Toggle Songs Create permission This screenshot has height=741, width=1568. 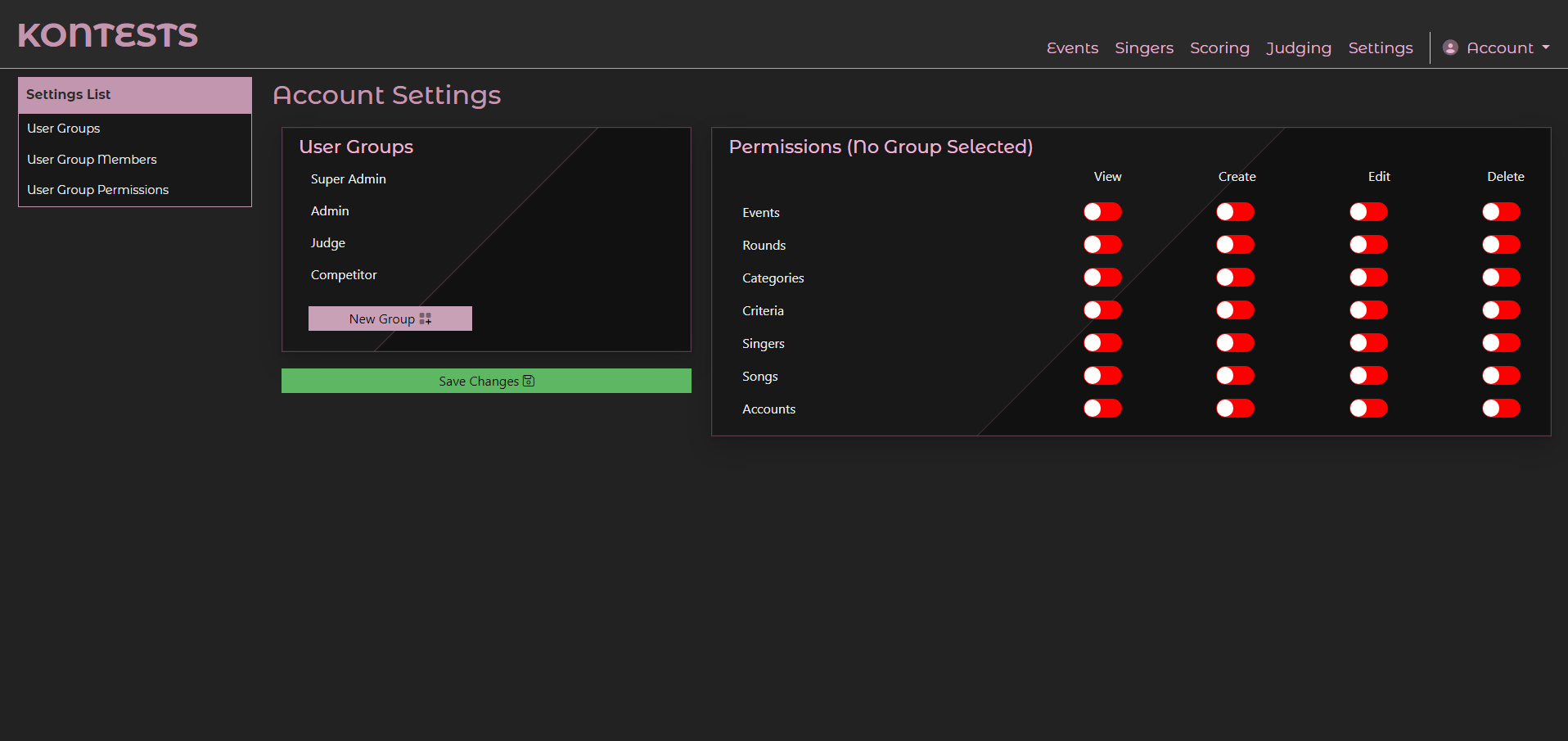[1235, 376]
